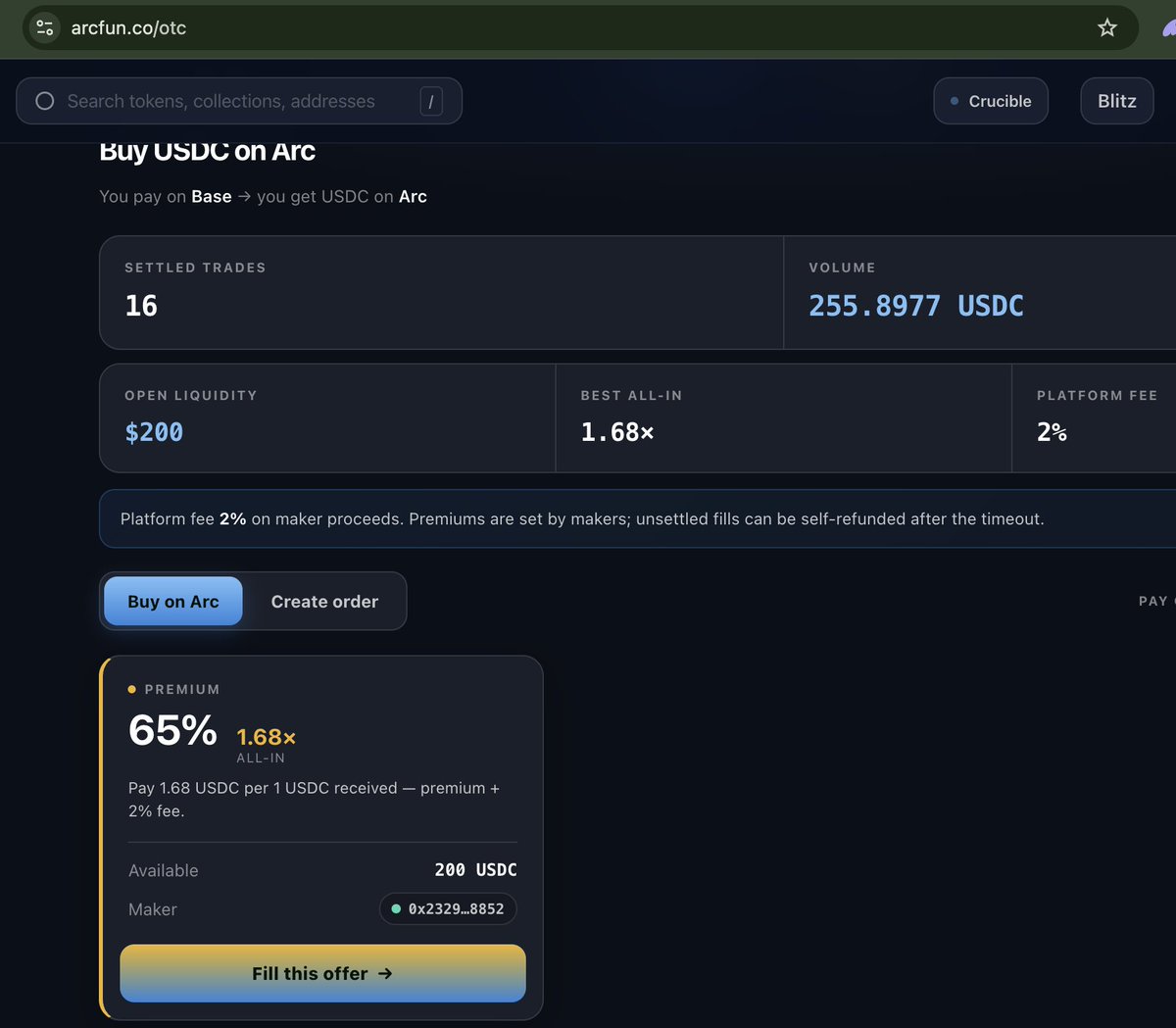The width and height of the screenshot is (1176, 1028).
Task: Click the arcfun.co/otc address bar URL
Action: pyautogui.click(x=128, y=27)
